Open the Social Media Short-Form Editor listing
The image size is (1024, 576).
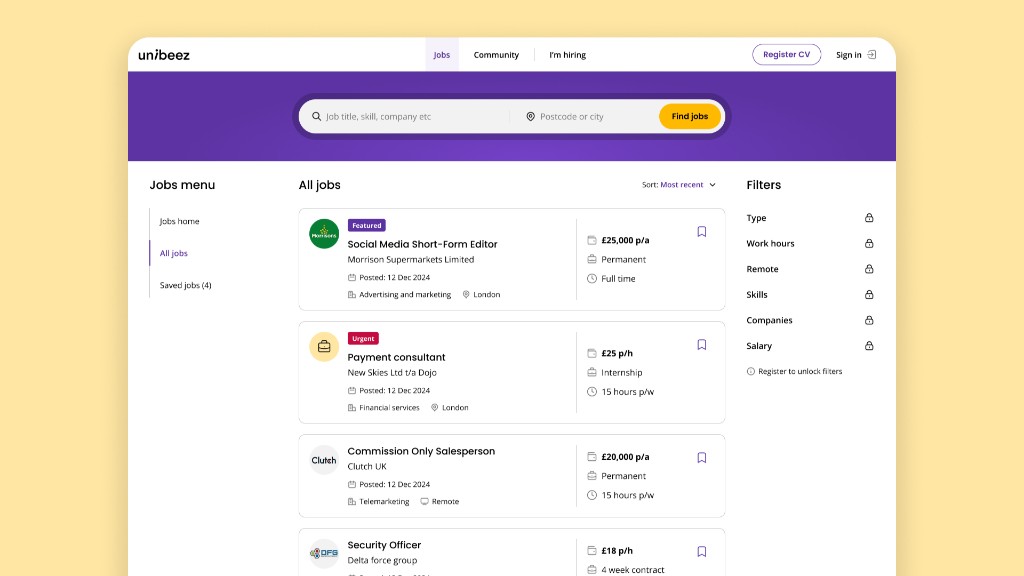[422, 244]
